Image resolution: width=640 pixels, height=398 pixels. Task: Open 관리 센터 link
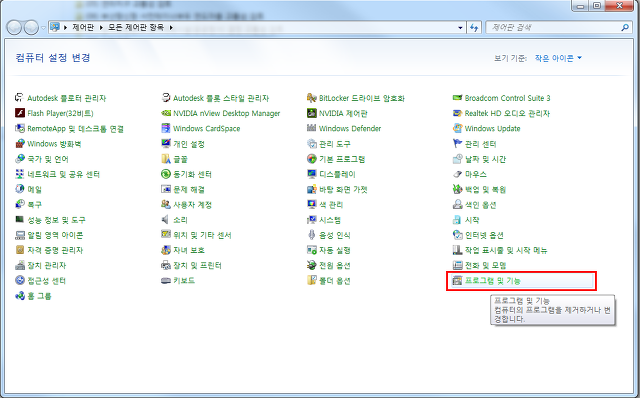480,144
